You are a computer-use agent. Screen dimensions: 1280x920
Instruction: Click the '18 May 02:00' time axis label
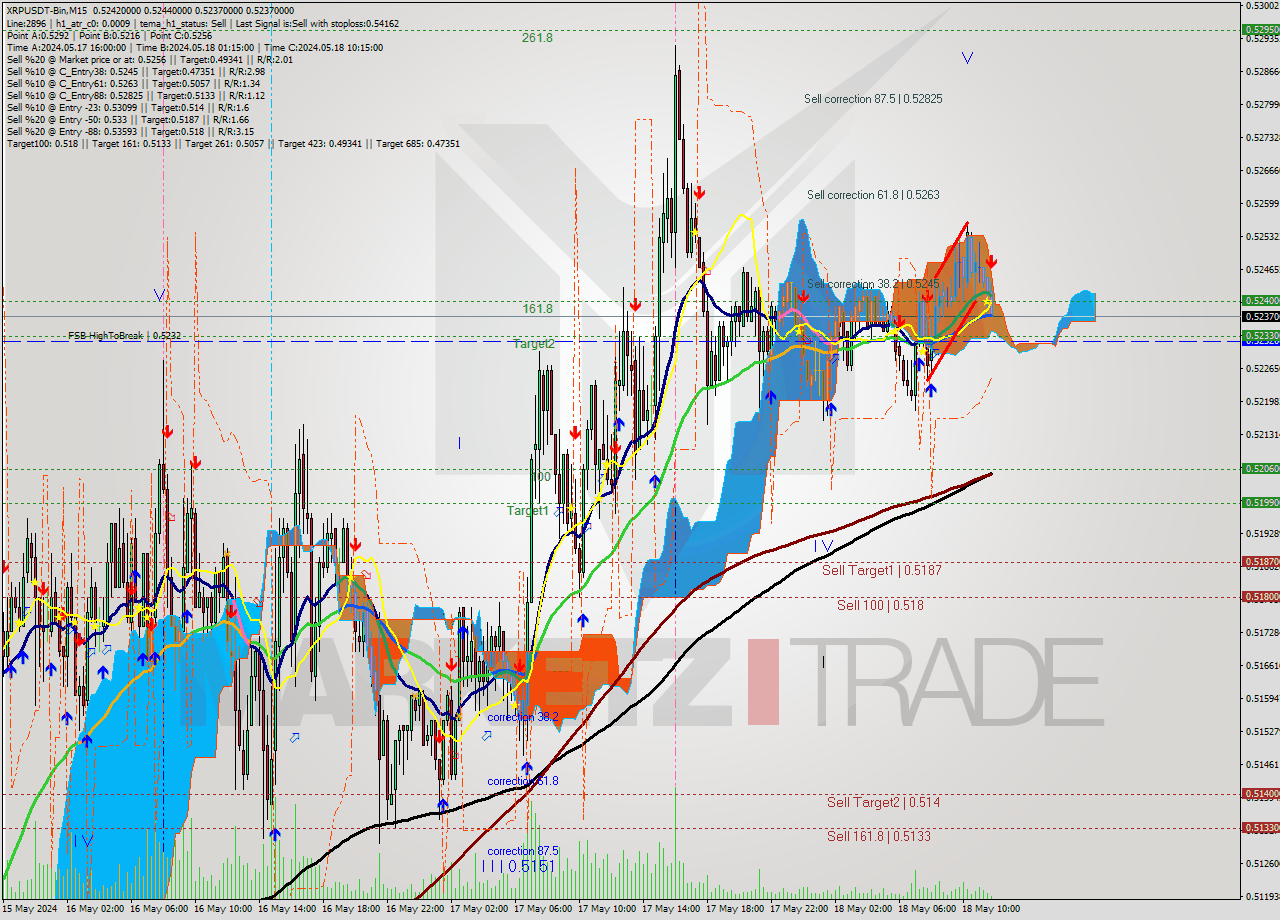pos(865,909)
